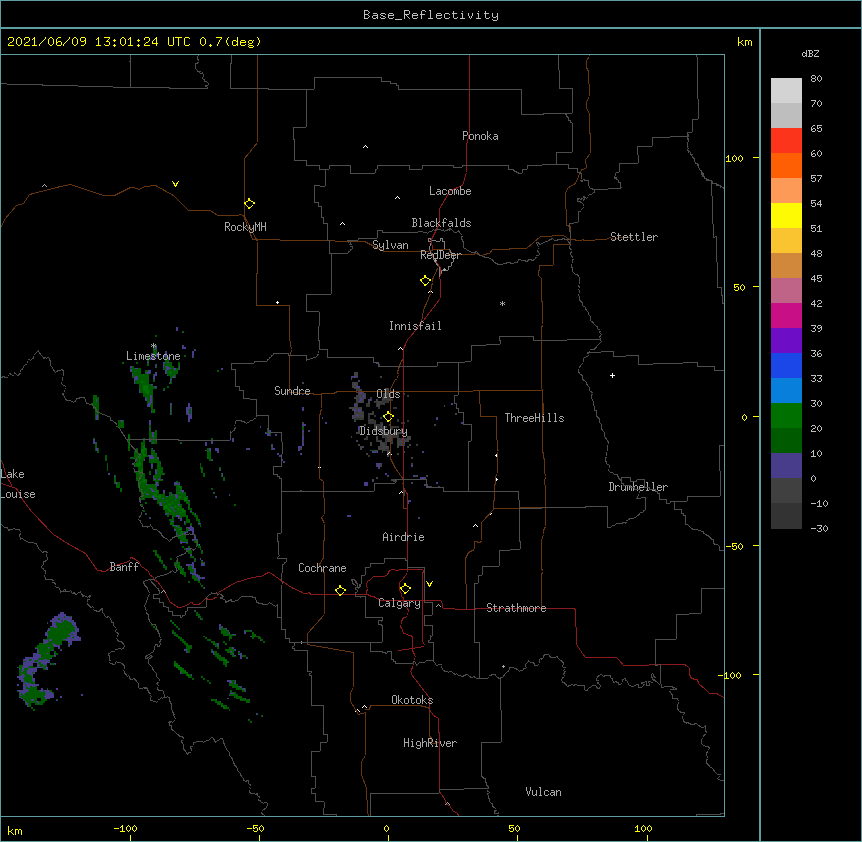Click the Strathmore town label

(x=516, y=608)
